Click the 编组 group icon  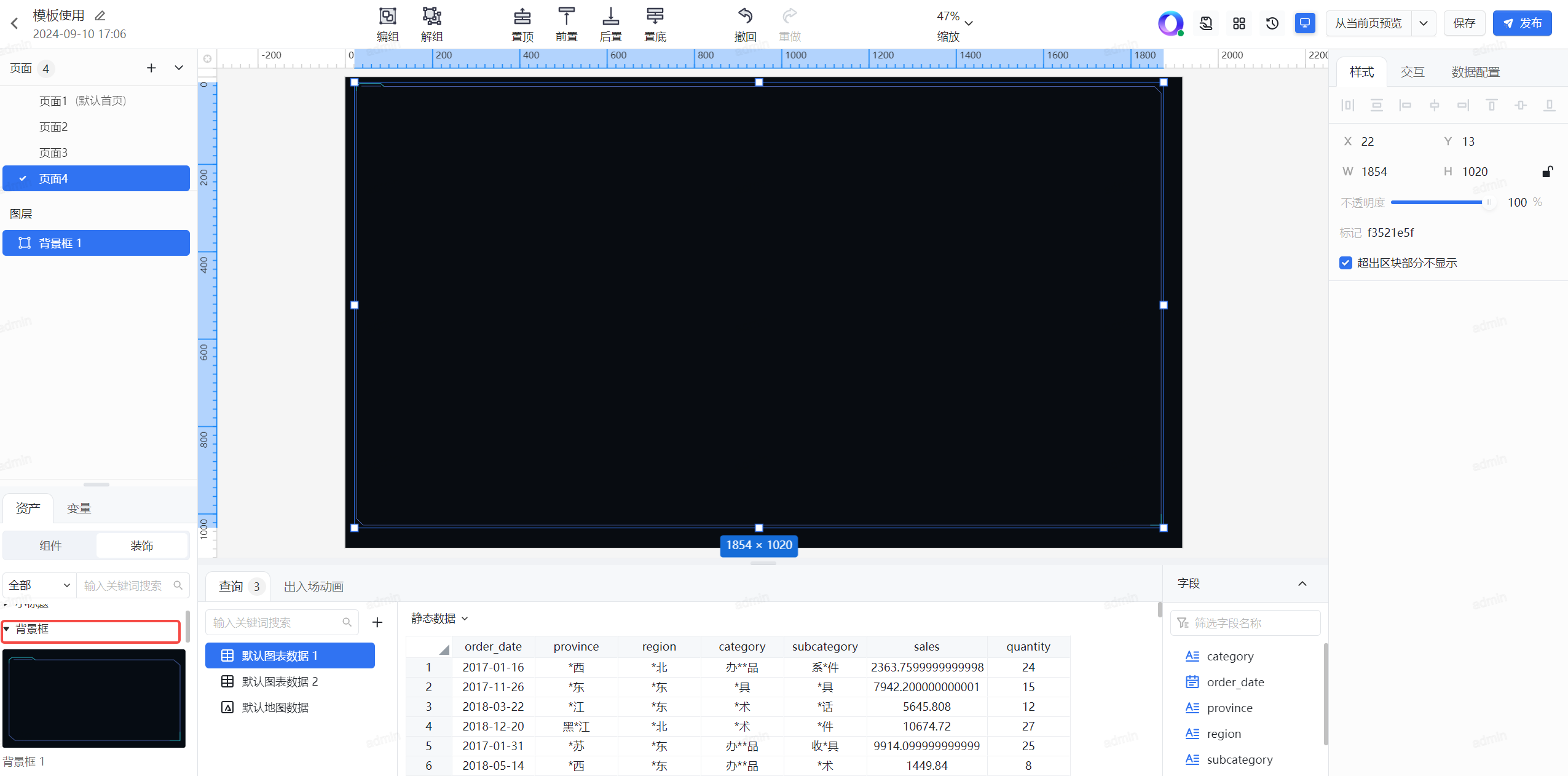(x=387, y=17)
